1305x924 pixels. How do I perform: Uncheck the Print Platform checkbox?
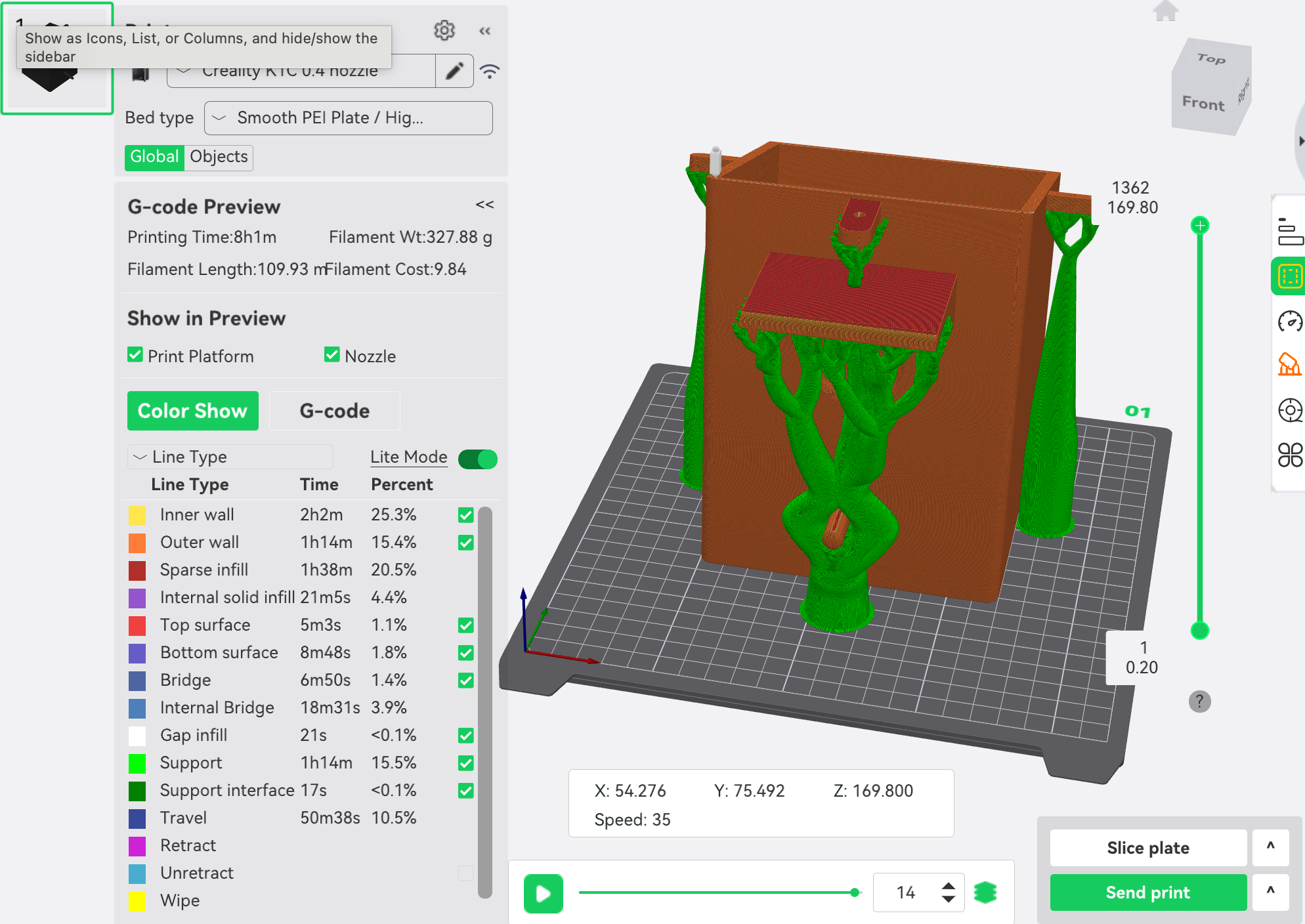[135, 355]
